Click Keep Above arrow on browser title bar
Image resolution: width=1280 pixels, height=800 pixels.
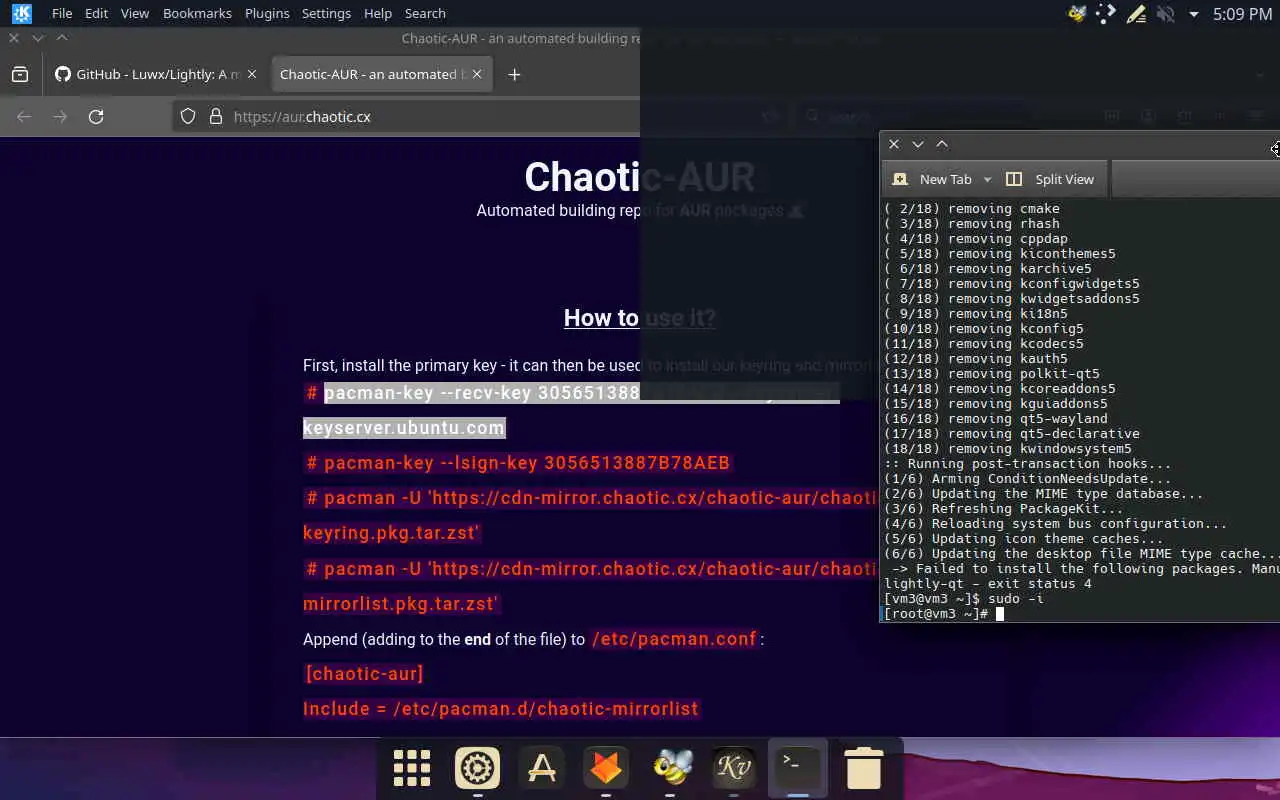coord(62,38)
